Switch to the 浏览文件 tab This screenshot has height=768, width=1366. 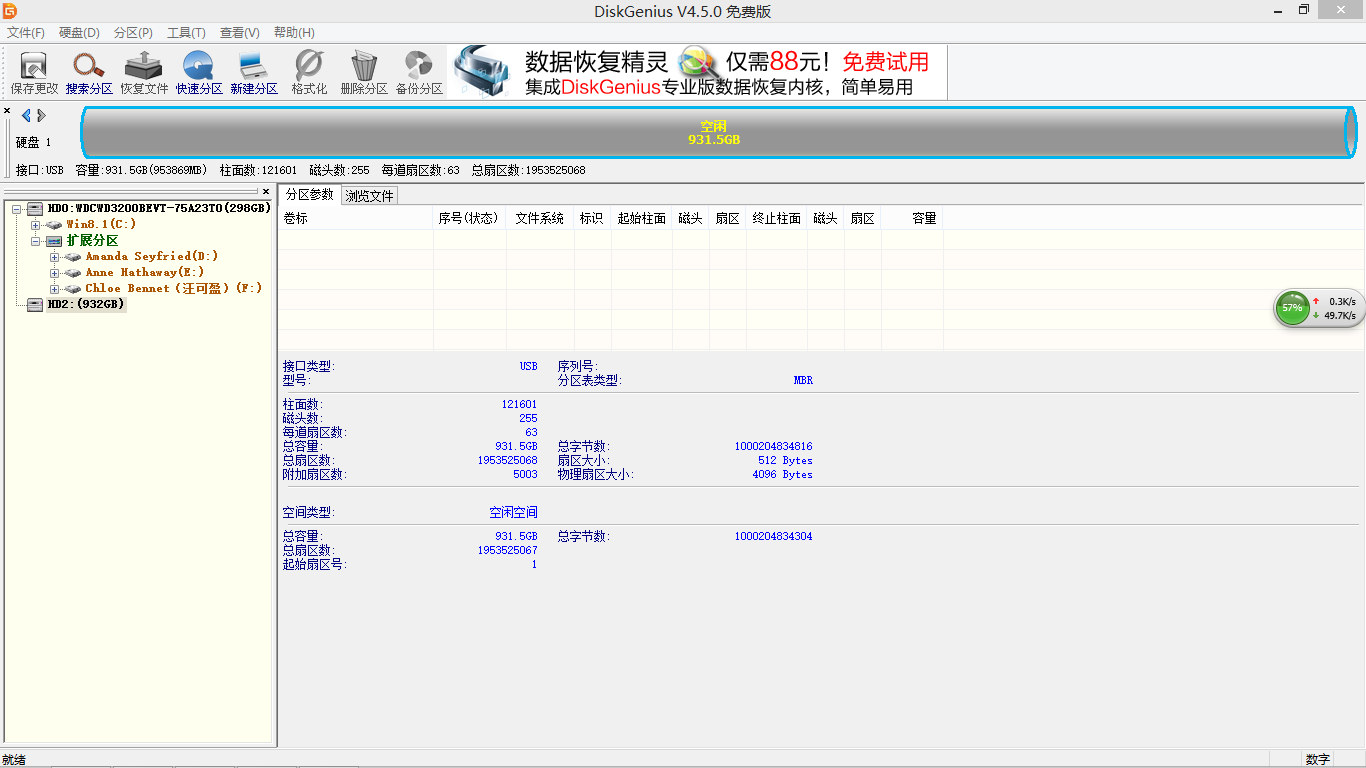tap(369, 194)
